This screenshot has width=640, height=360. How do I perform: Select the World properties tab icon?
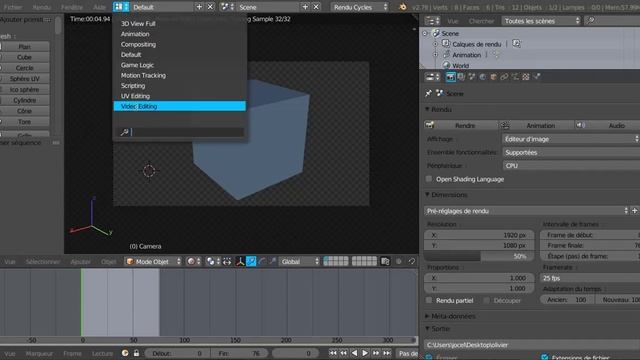(x=483, y=77)
